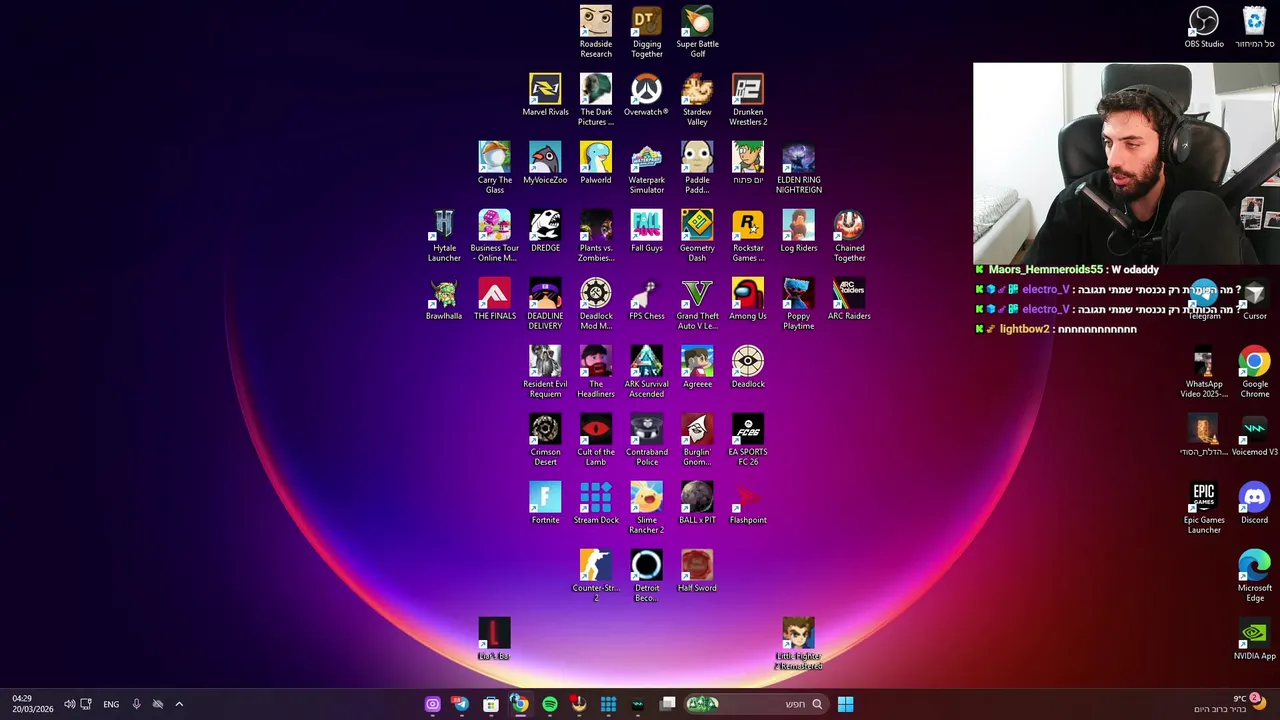Image resolution: width=1280 pixels, height=720 pixels.
Task: Open Task View in the taskbar
Action: (x=668, y=704)
